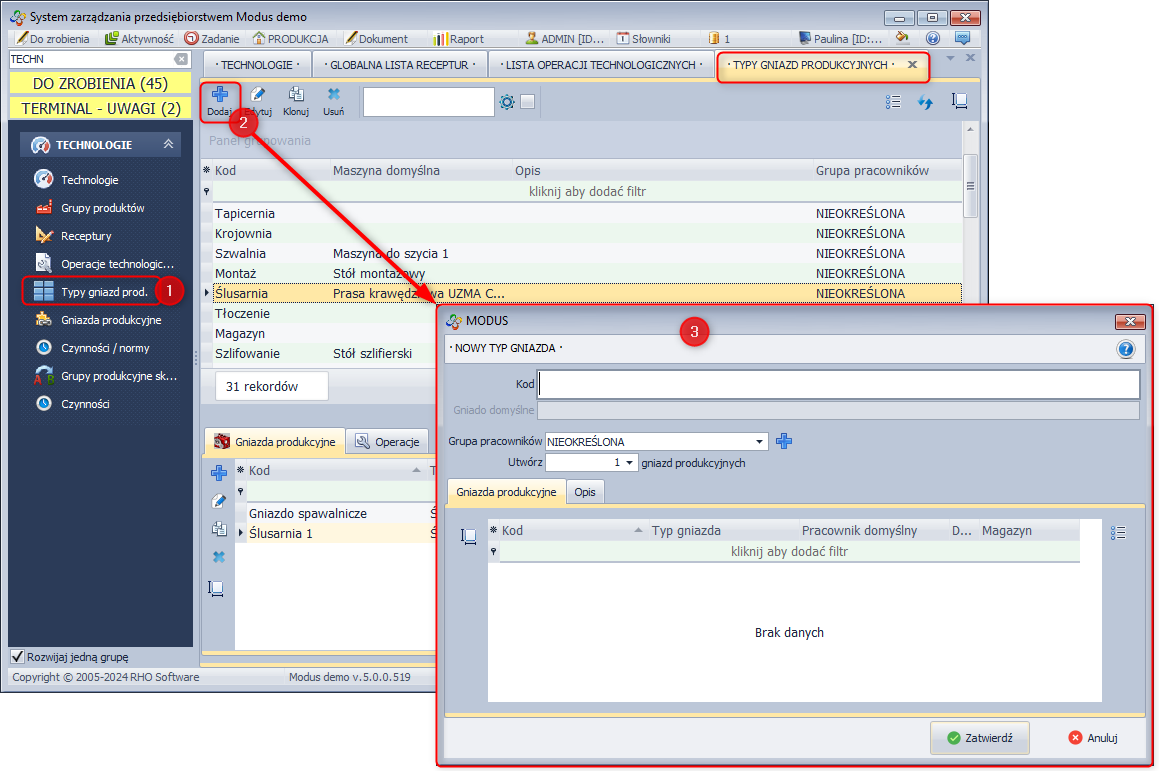This screenshot has height=771, width=1159.
Task: Click the blue plus next to Grupa pracowników
Action: (x=784, y=441)
